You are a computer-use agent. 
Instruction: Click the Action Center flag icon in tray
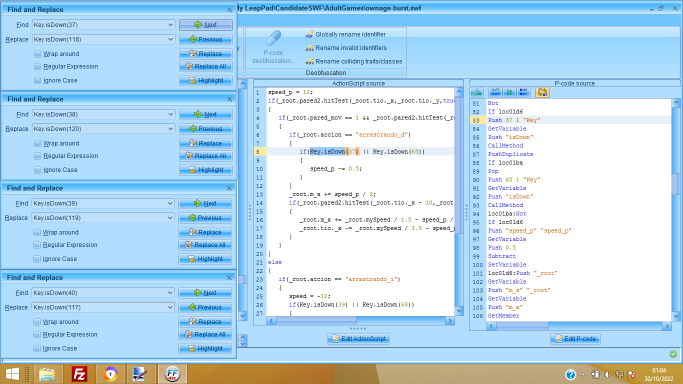(x=631, y=374)
